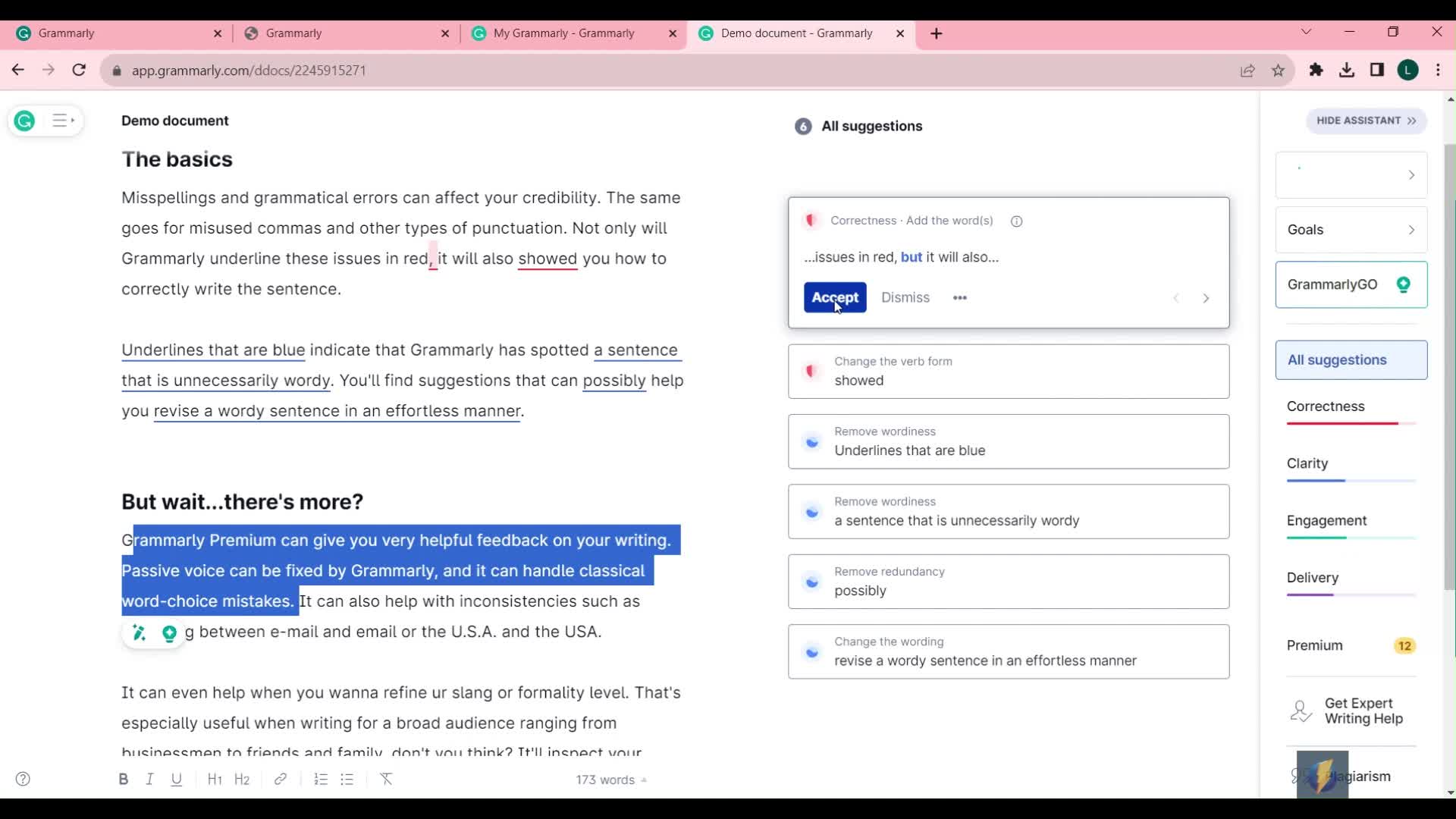Filter by Delivery suggestions
This screenshot has width=1456, height=819.
point(1351,583)
